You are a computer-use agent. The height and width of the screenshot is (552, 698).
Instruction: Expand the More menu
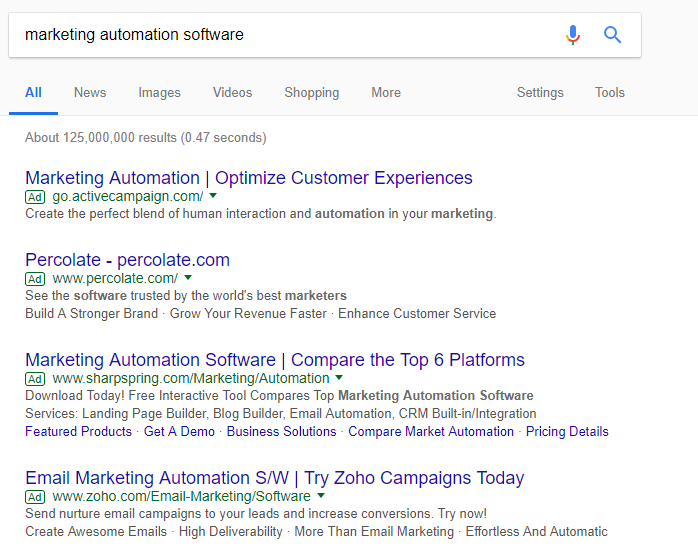[386, 93]
